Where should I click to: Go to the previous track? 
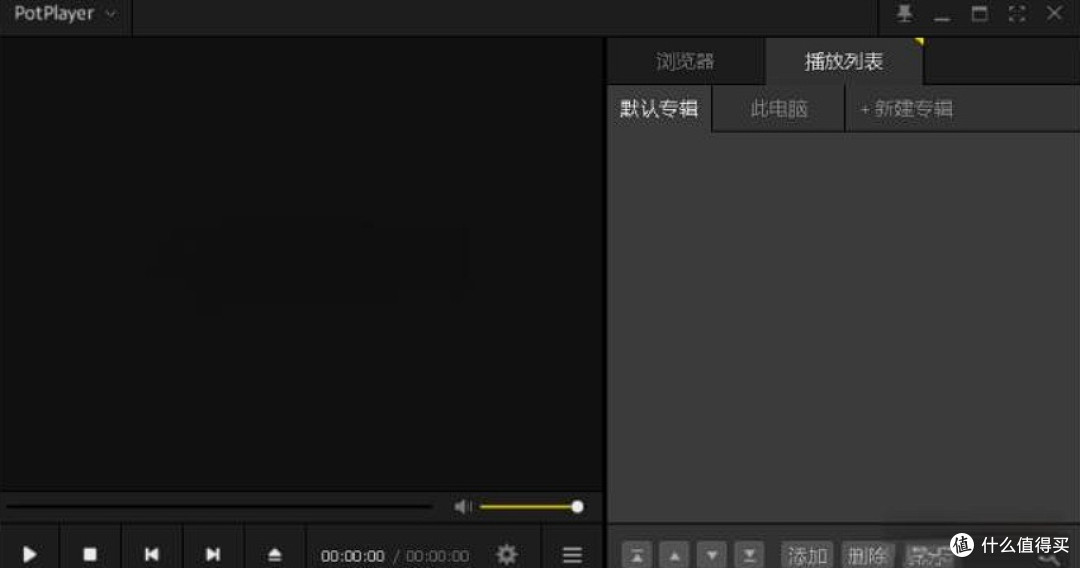[x=152, y=554]
